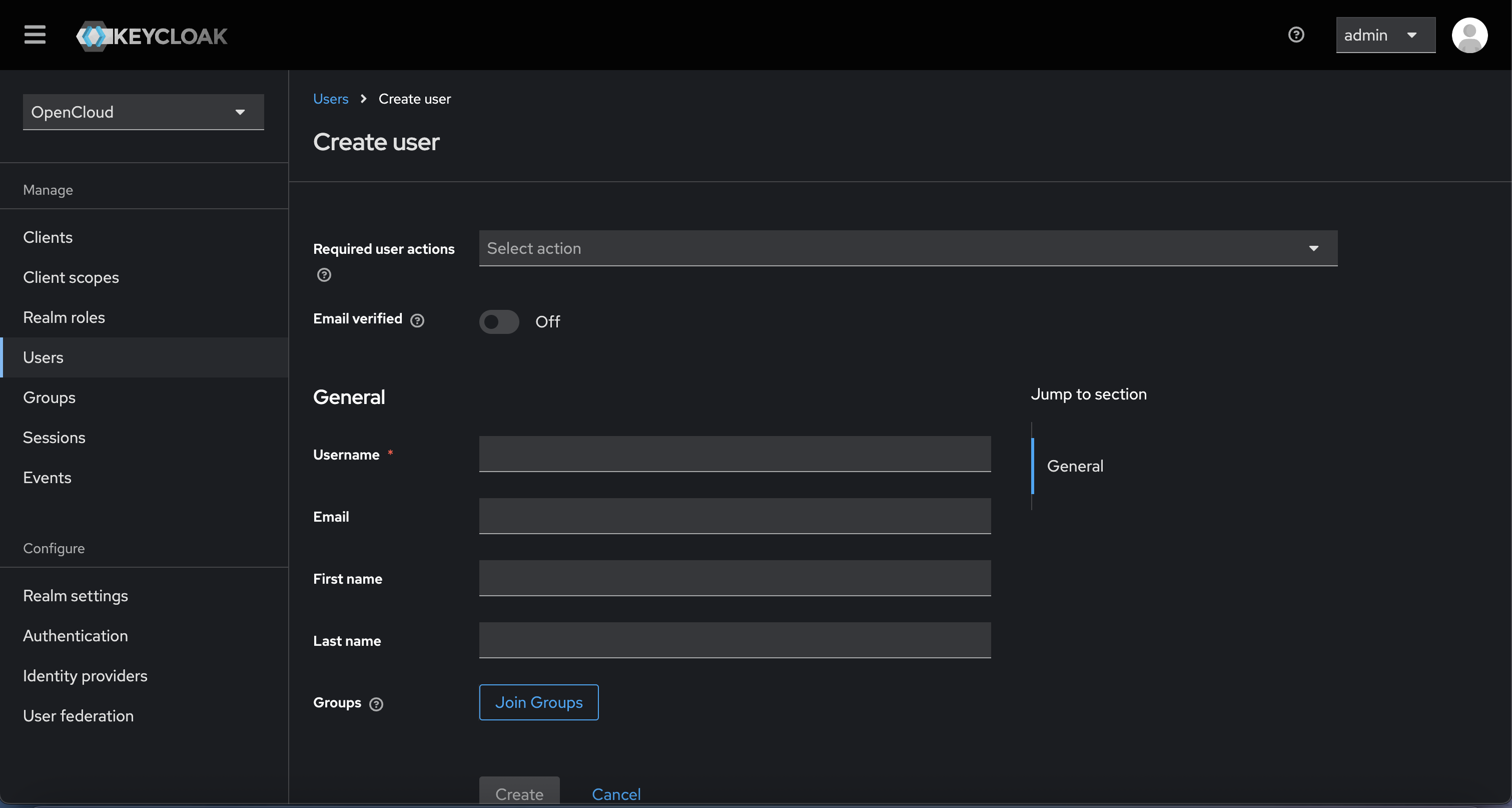This screenshot has height=808, width=1512.
Task: Open the help icon in header
Action: pos(1296,35)
